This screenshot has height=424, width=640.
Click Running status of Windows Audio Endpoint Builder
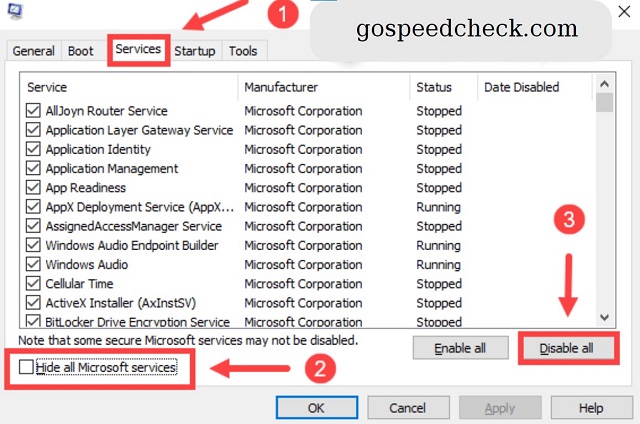click(x=438, y=245)
